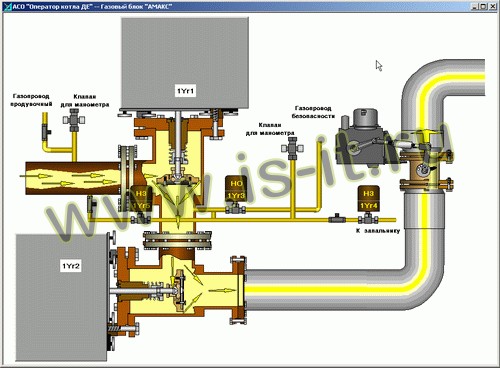Click the purge gas pipeline shutoff valve
The image size is (500, 368).
pyautogui.click(x=46, y=132)
